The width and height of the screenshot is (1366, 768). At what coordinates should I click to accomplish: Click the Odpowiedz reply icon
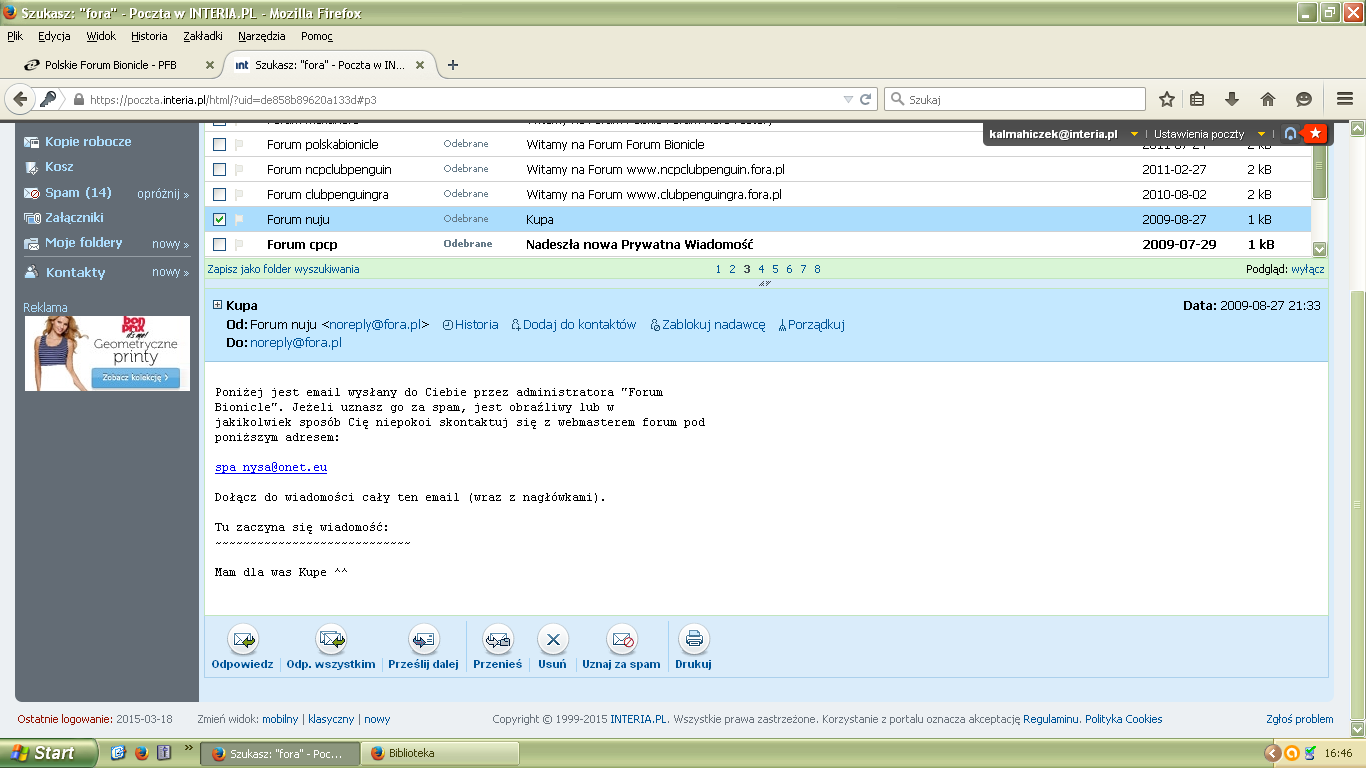click(243, 639)
